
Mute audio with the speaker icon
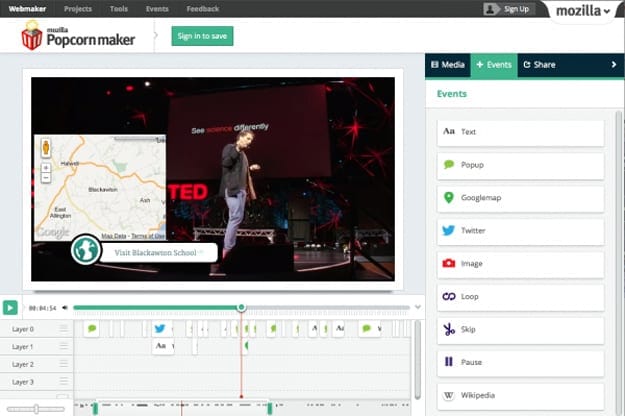(66, 308)
